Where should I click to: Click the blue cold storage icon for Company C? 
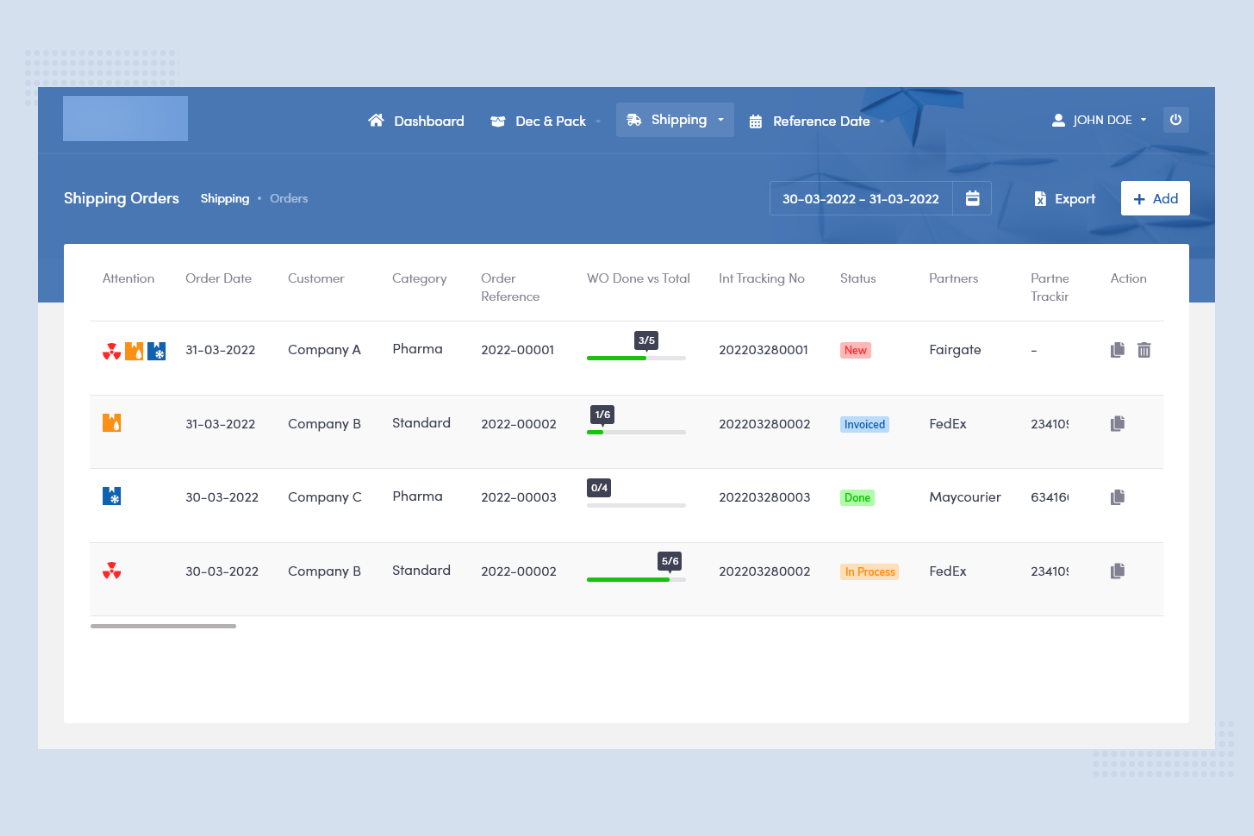pyautogui.click(x=112, y=496)
